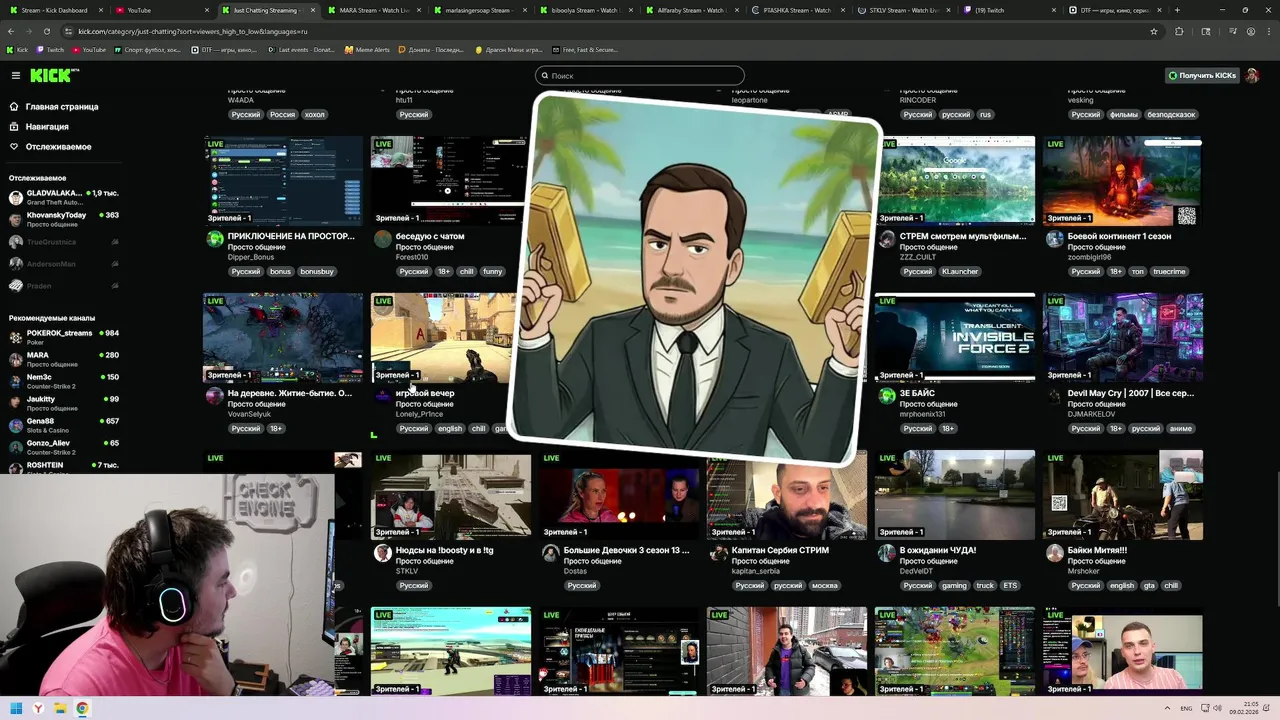Open offline channel TrueGrustnica
Screen dimensions: 1280x720
(64, 242)
